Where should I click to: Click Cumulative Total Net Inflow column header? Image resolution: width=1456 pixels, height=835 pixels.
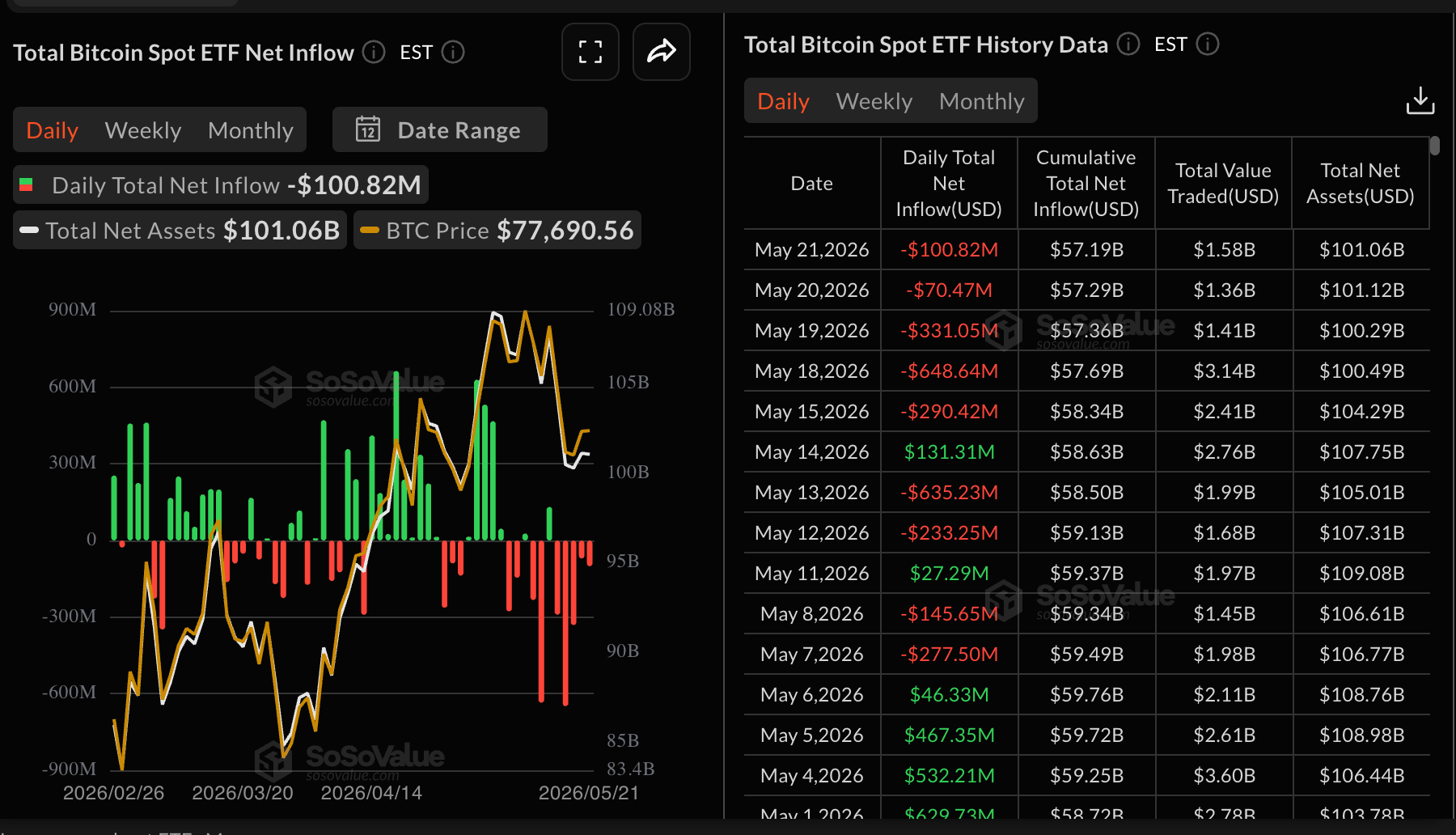click(1086, 184)
